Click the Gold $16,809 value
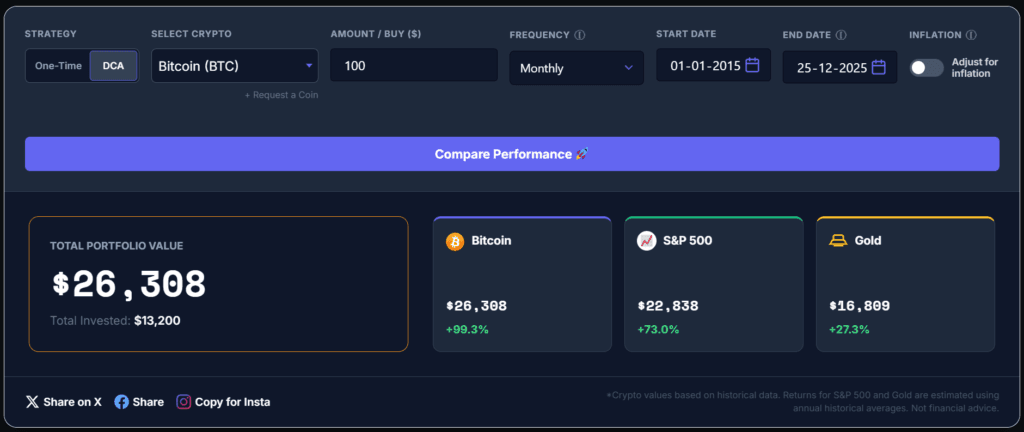Image resolution: width=1024 pixels, height=432 pixels. (860, 306)
